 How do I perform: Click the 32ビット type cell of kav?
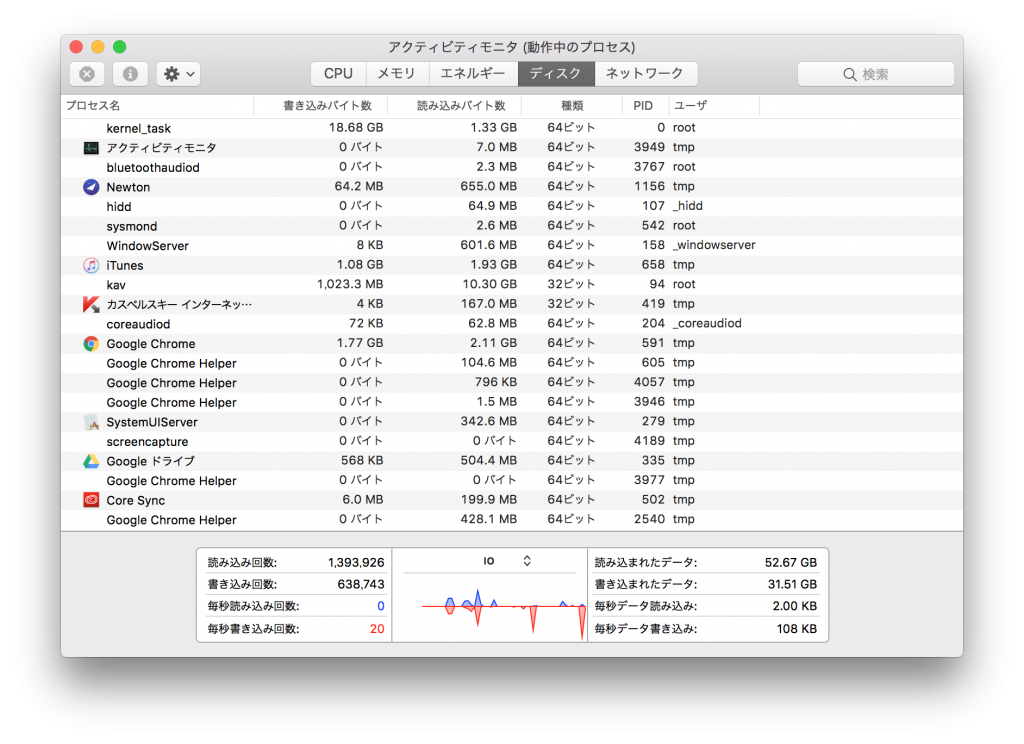[571, 285]
